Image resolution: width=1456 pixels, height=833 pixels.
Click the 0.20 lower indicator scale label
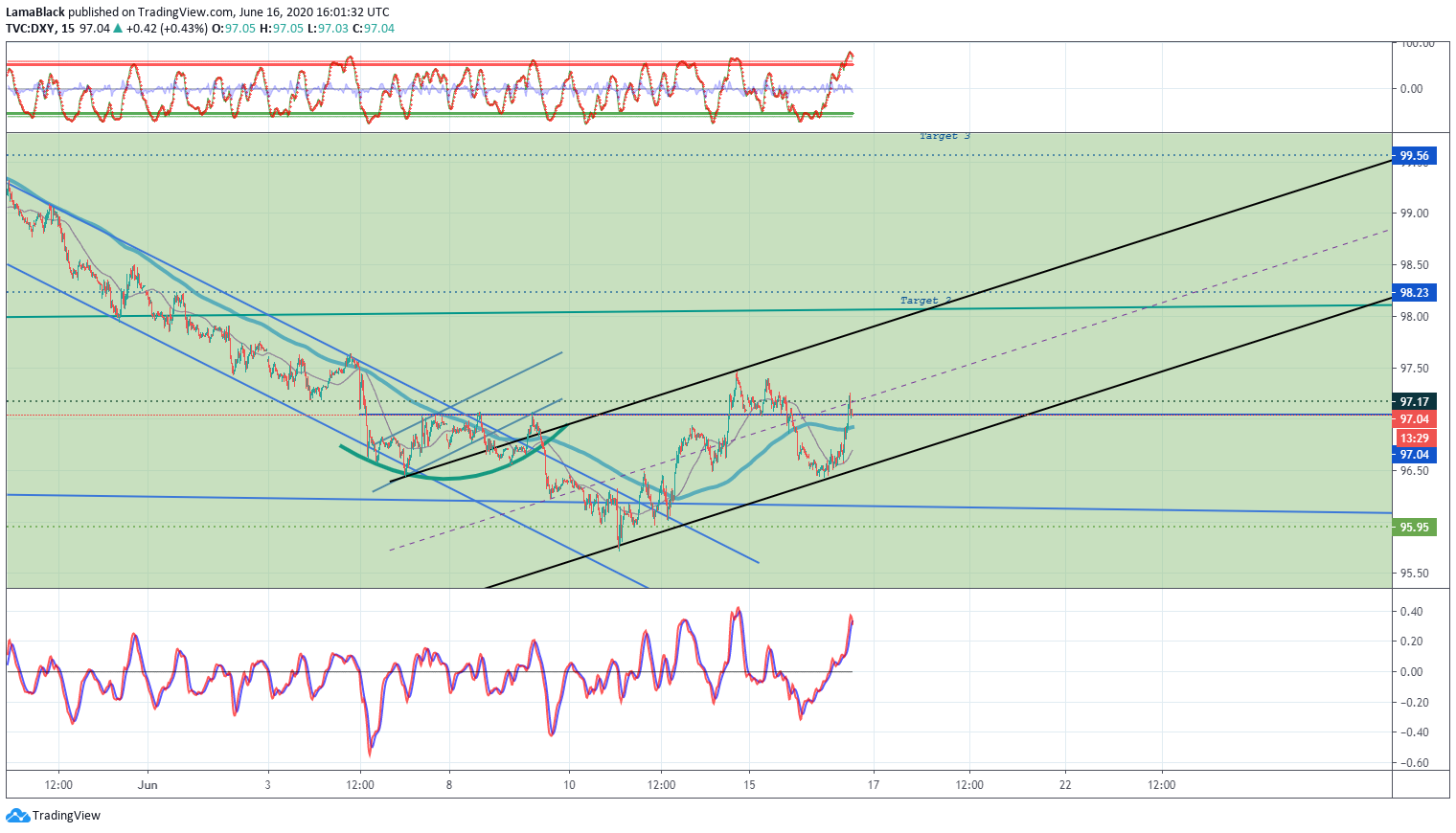pos(1411,642)
